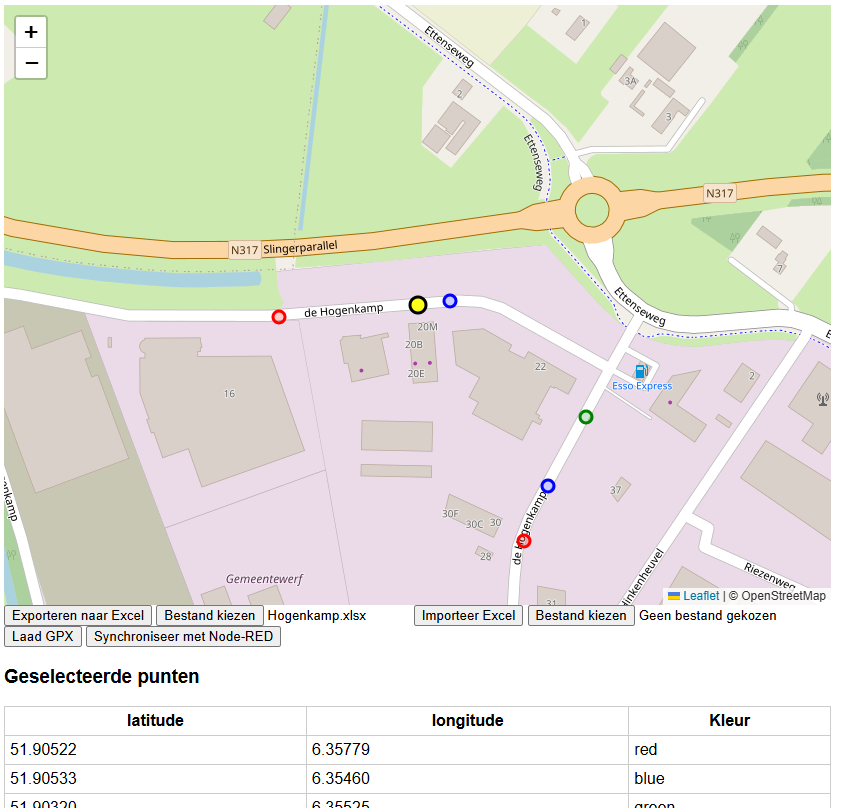The width and height of the screenshot is (841, 808).
Task: Click the blue marker beside the yellow marker
Action: pyautogui.click(x=450, y=300)
